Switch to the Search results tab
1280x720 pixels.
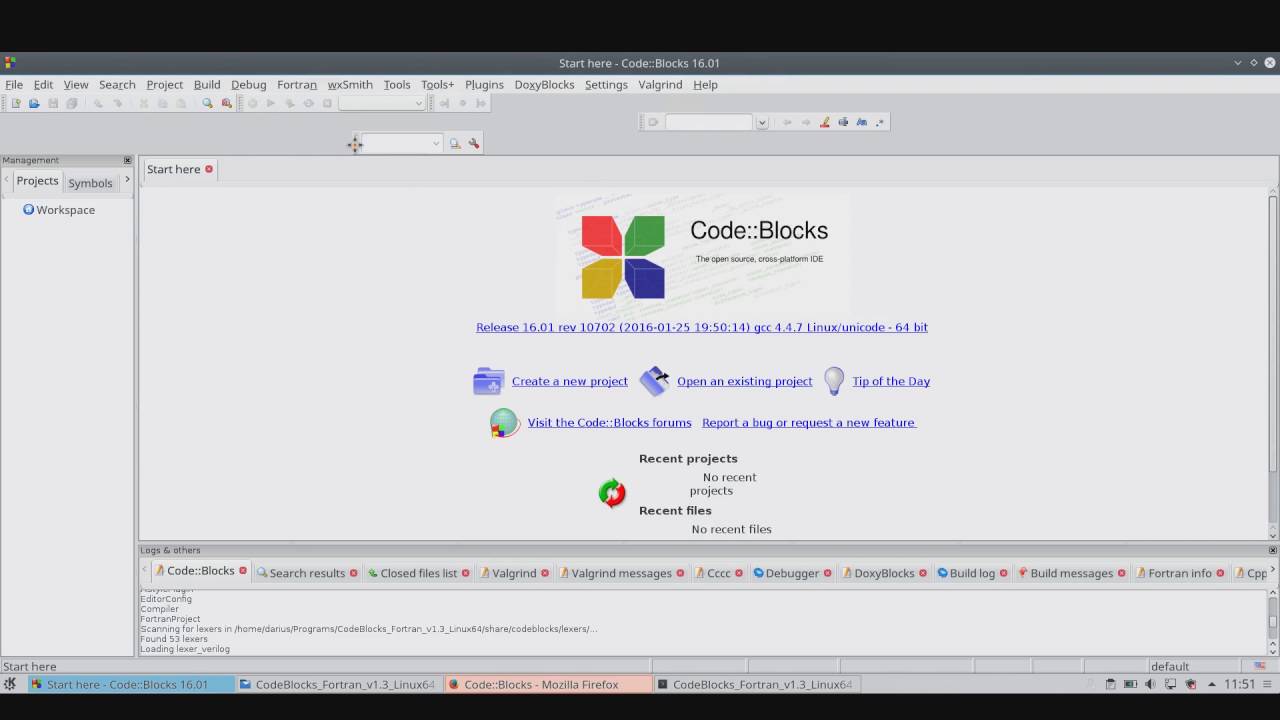pyautogui.click(x=307, y=573)
